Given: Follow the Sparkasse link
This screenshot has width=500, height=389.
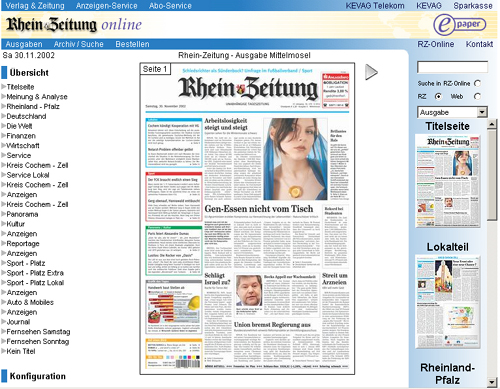Looking at the screenshot, I should tap(473, 6).
